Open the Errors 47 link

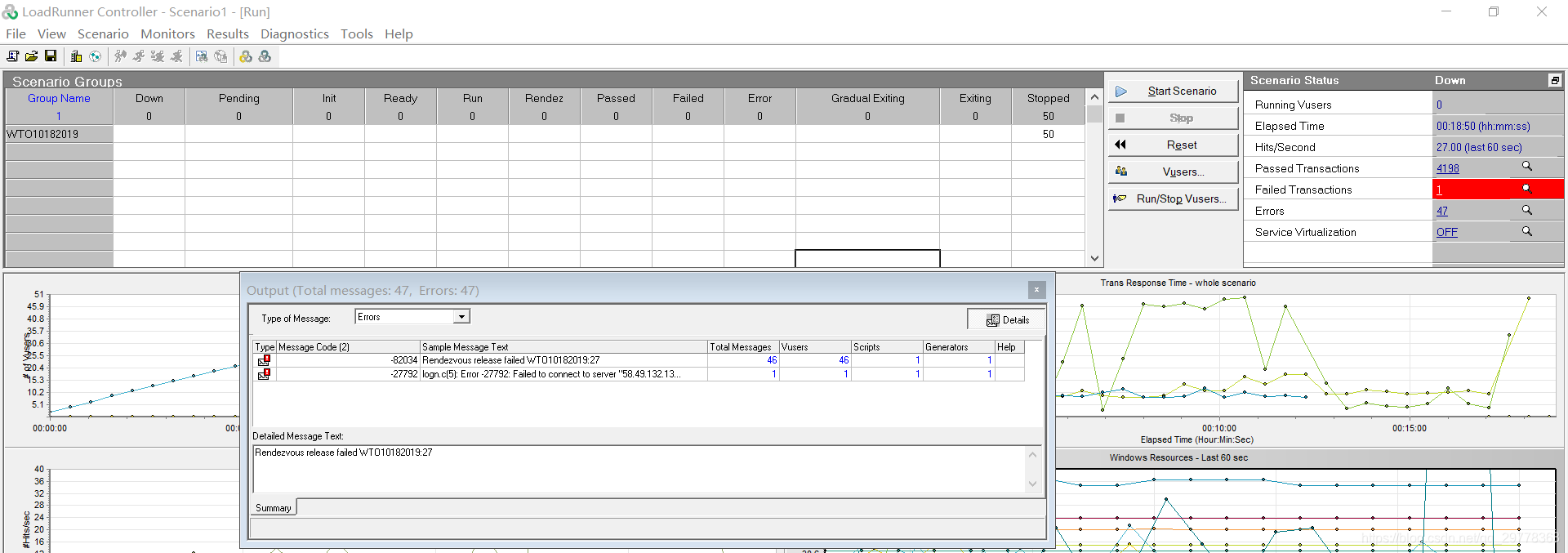click(1442, 211)
